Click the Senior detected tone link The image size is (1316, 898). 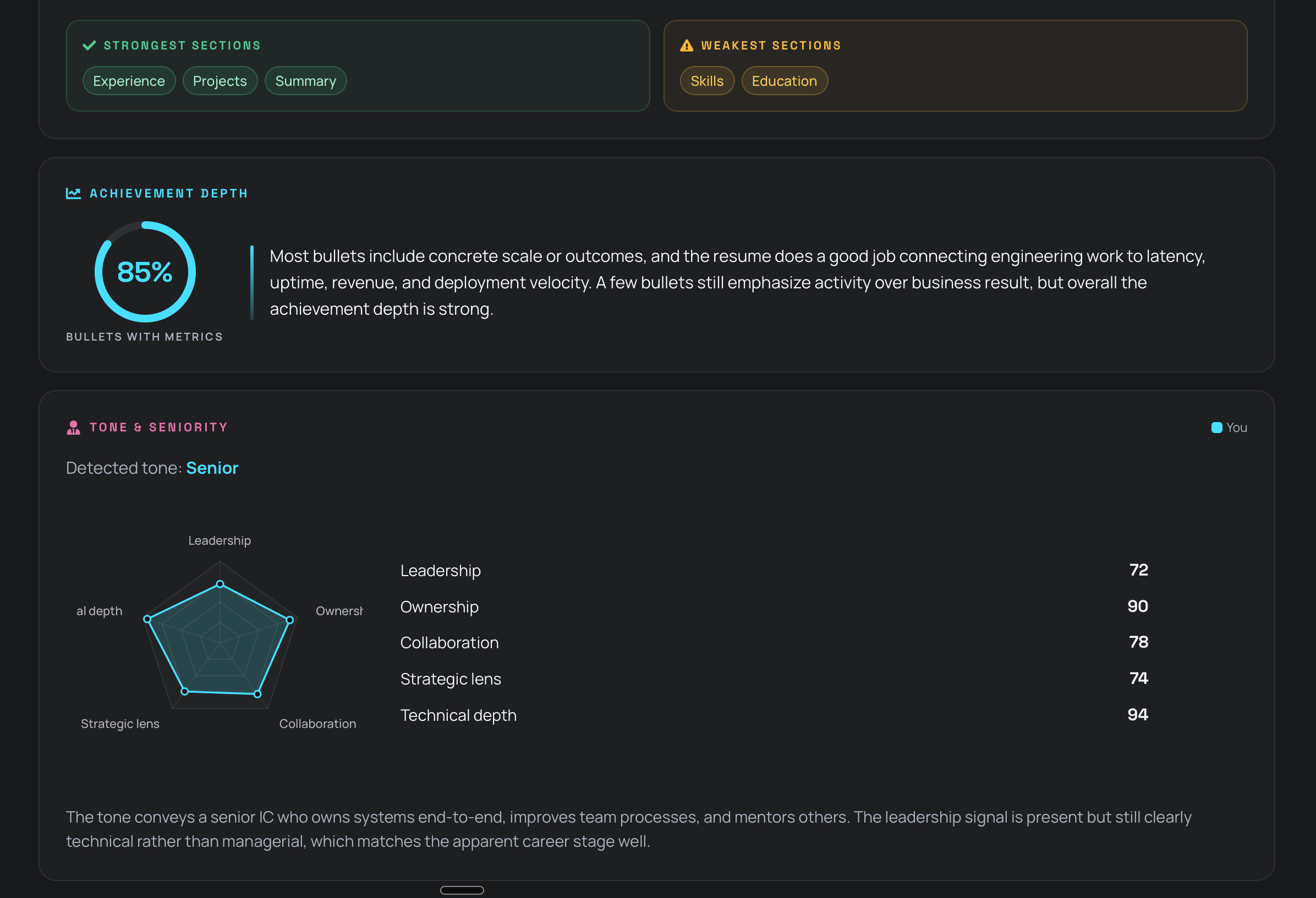tap(212, 468)
